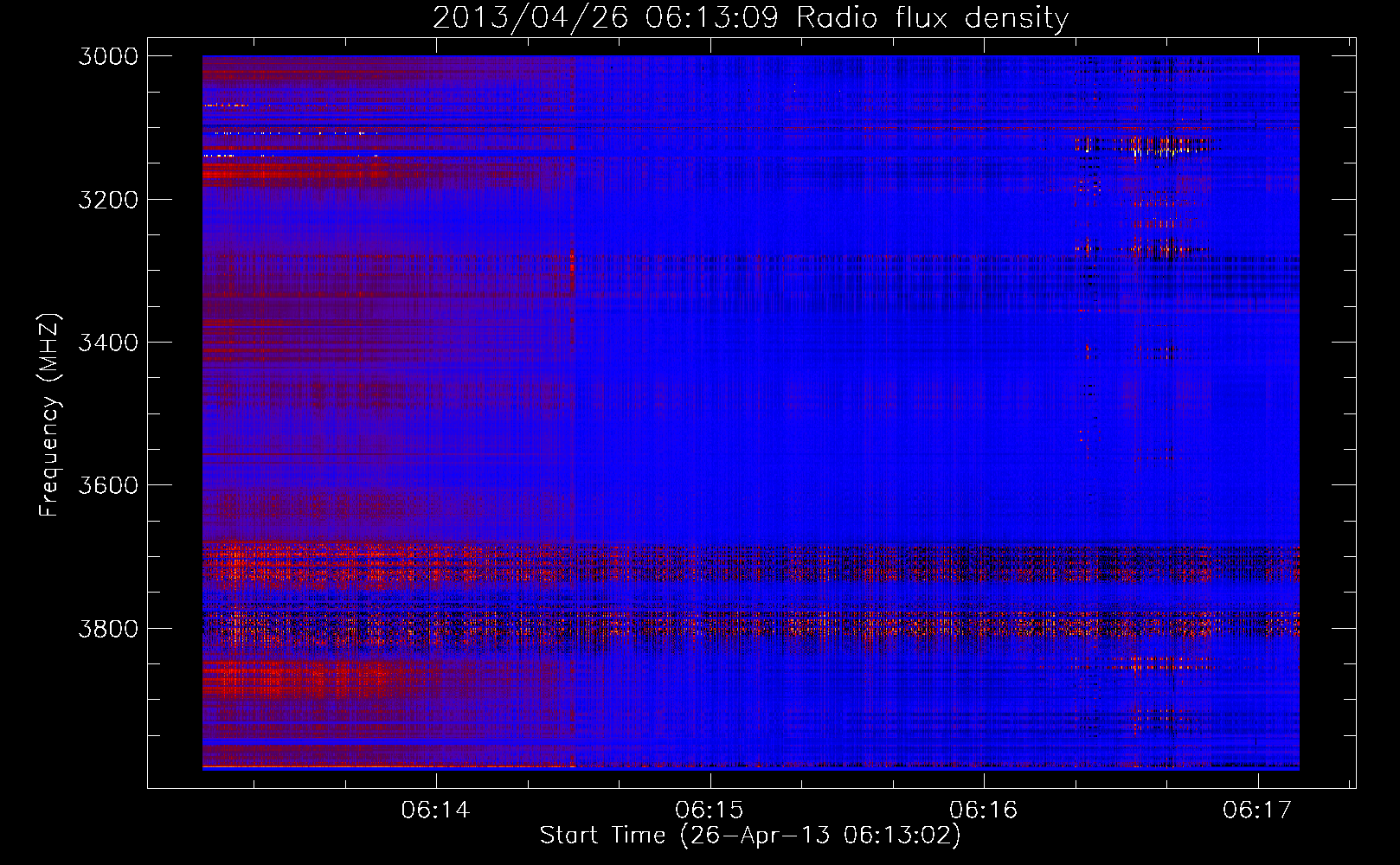Select the 3800 frequency axis label
Viewport: 1400px width, 865px height.
tap(108, 628)
